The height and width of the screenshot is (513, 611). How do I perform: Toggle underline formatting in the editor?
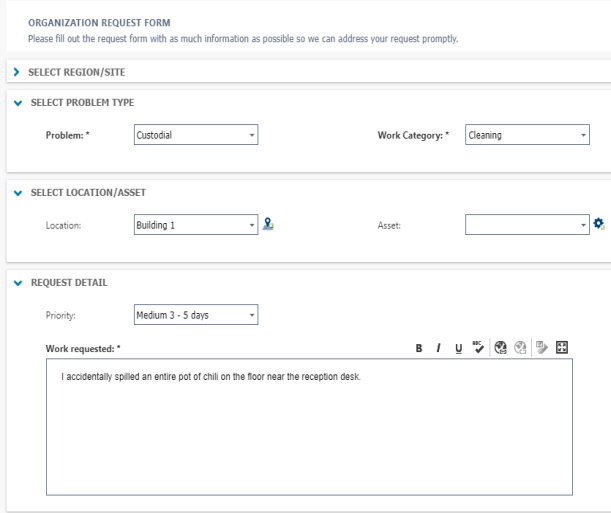(x=459, y=348)
